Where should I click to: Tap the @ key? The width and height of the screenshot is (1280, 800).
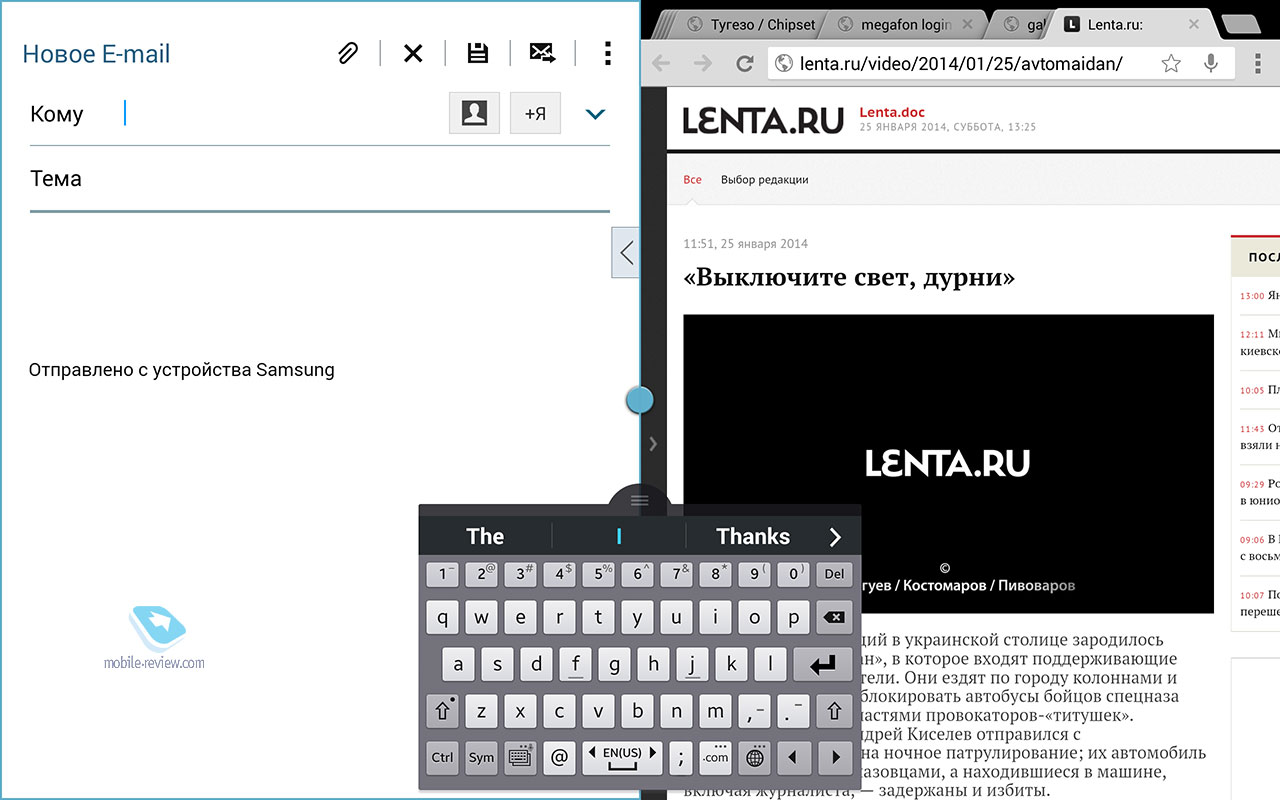pyautogui.click(x=559, y=758)
